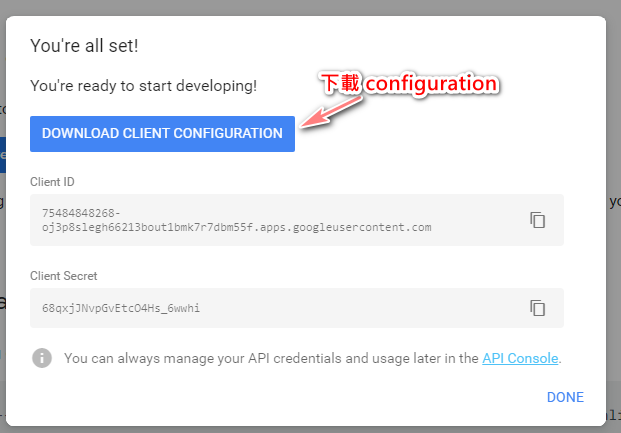Image resolution: width=621 pixels, height=433 pixels.
Task: Click the info icon beside API credentials note
Action: pos(42,358)
